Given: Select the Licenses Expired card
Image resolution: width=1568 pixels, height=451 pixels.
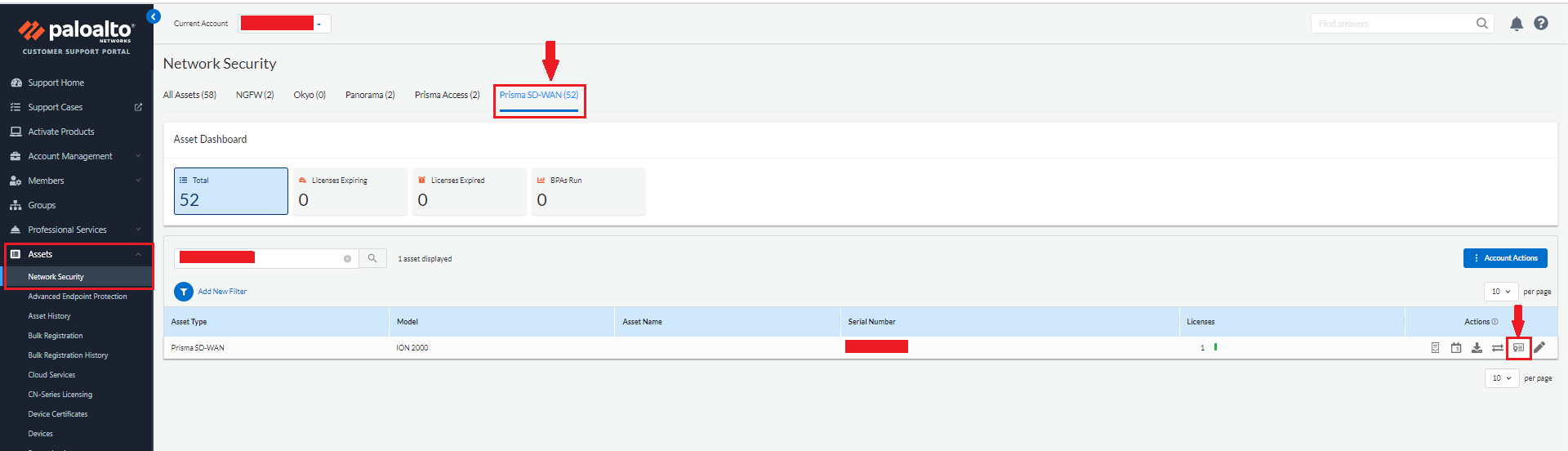Looking at the screenshot, I should 470,191.
